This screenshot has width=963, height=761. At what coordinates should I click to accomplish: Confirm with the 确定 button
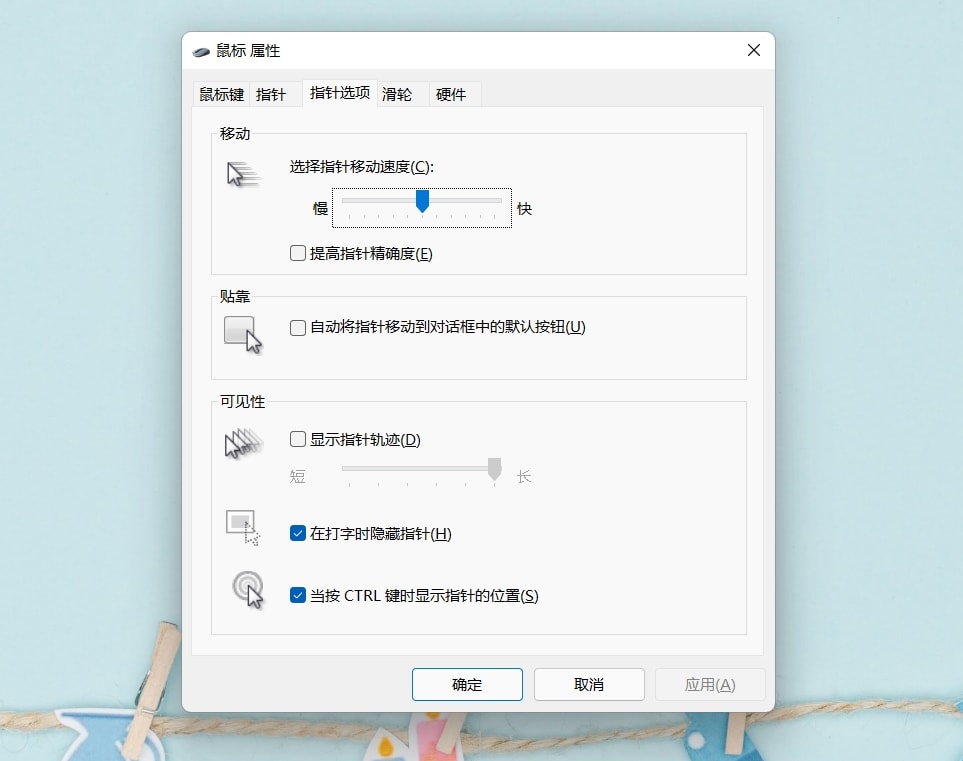pos(467,684)
